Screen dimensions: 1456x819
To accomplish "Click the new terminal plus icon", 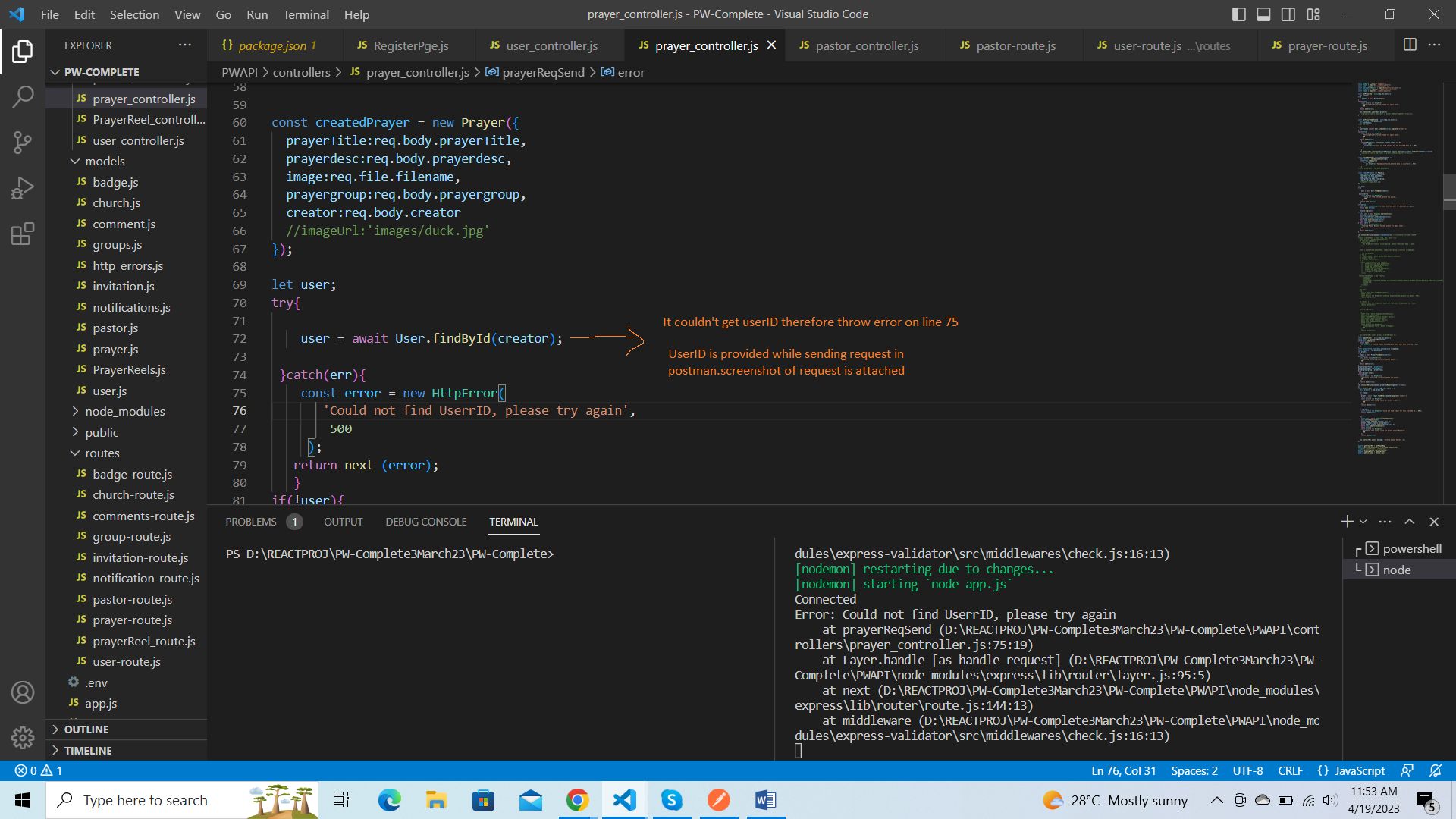I will (x=1347, y=522).
